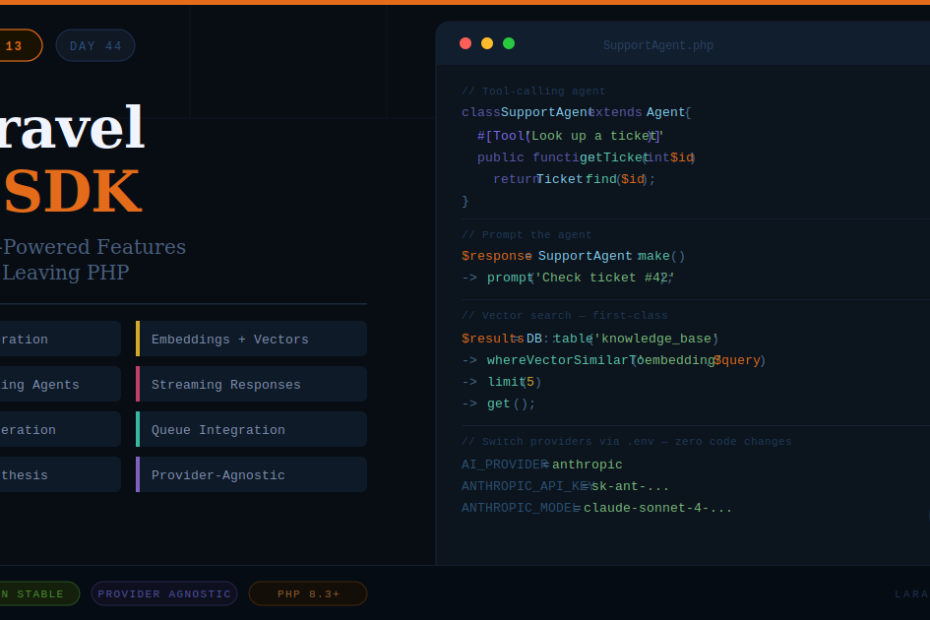Viewport: 930px width, 620px height.
Task: Click the yellow minimize dot in code window
Action: [487, 43]
